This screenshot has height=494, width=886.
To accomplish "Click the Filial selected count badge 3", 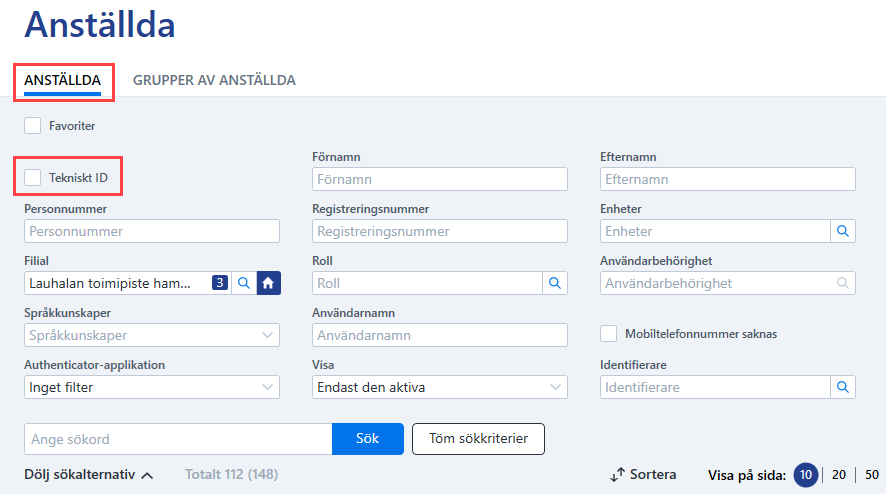I will coord(220,283).
